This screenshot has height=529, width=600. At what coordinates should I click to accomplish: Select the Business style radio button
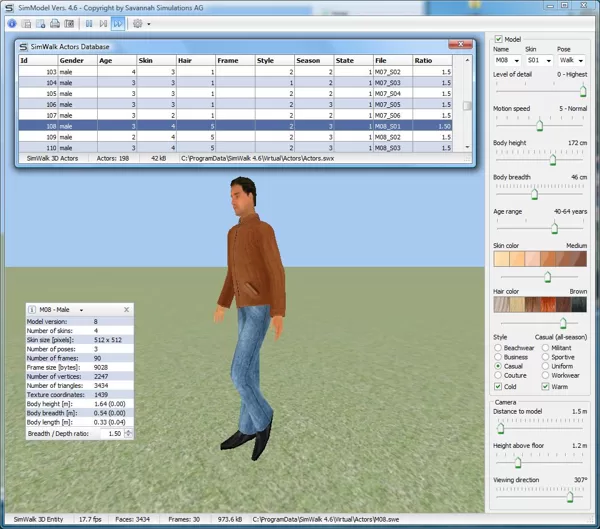point(498,357)
